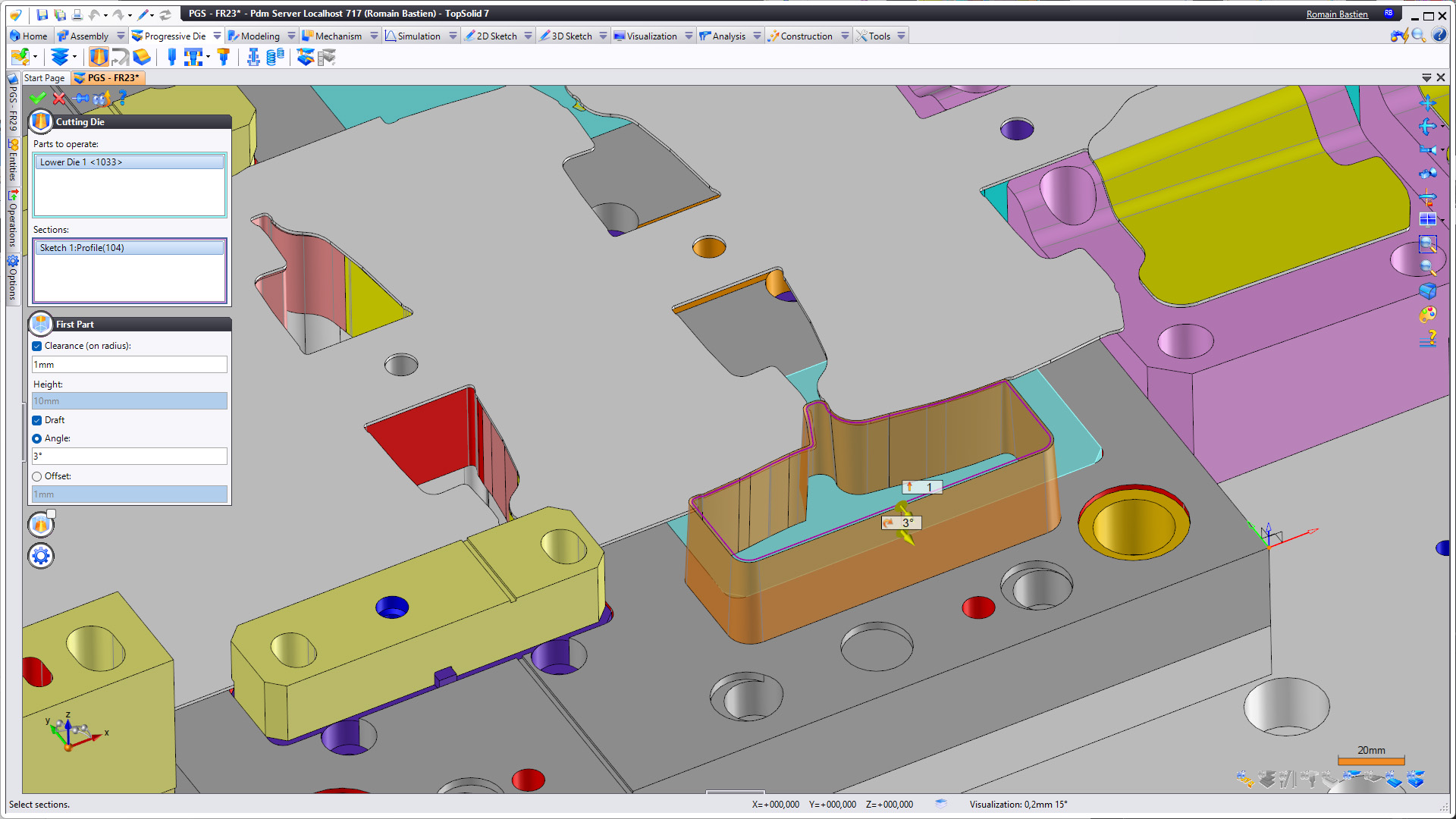
Task: Uncheck Clearance (on radius) checkbox
Action: (x=37, y=346)
